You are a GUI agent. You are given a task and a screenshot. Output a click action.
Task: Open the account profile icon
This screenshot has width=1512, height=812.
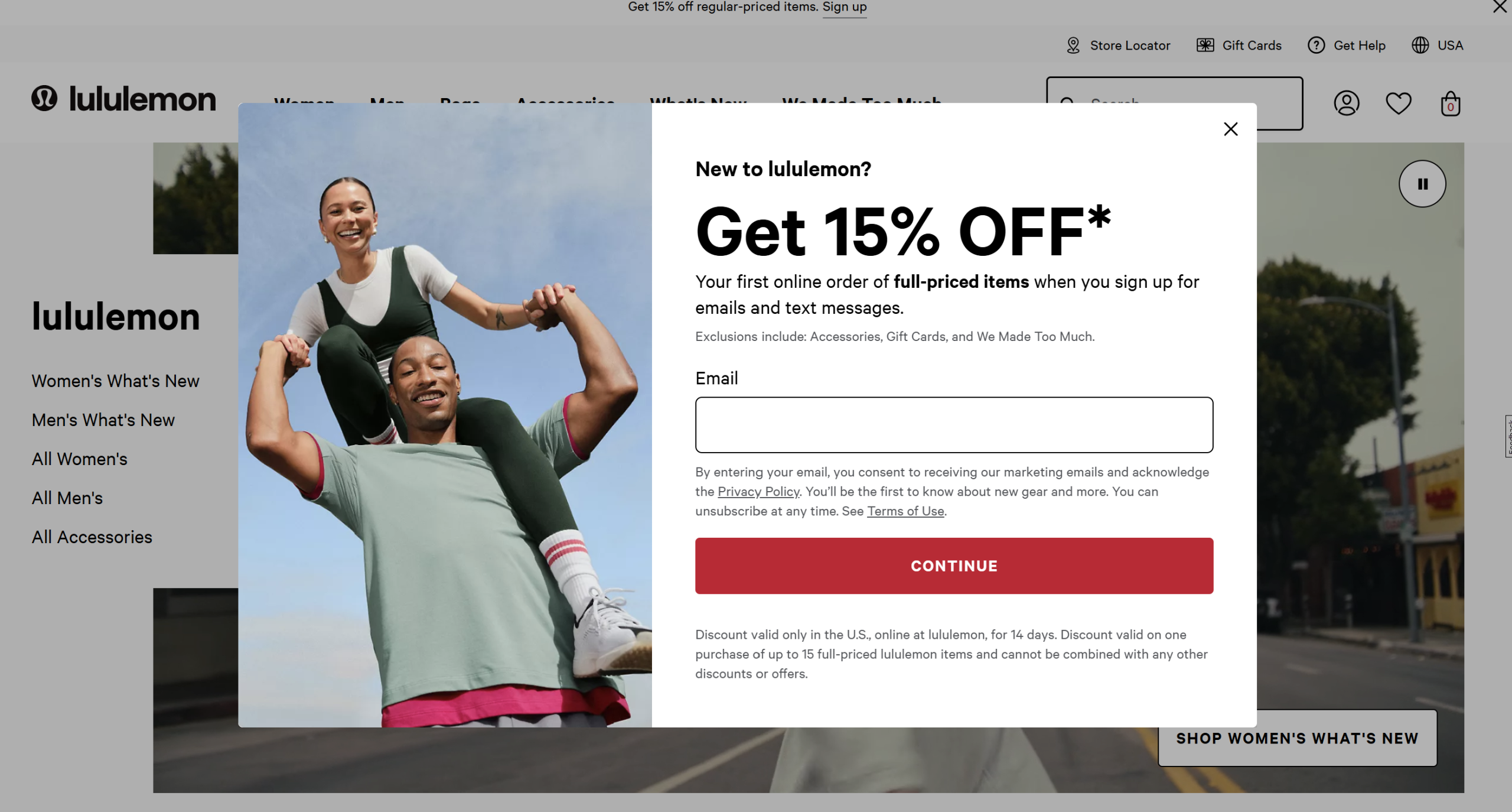[x=1347, y=103]
